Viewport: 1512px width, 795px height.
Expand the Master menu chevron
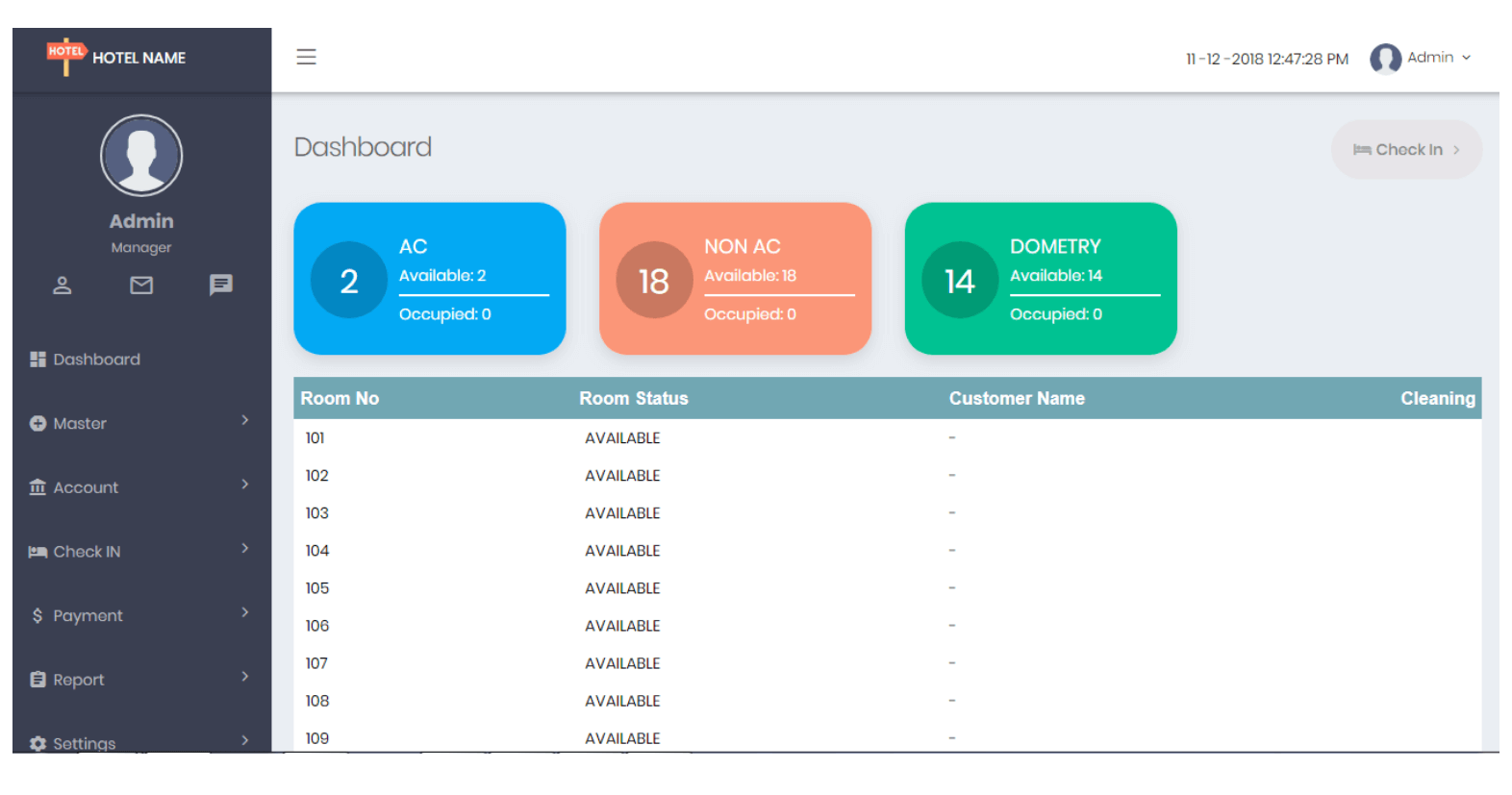pyautogui.click(x=245, y=420)
